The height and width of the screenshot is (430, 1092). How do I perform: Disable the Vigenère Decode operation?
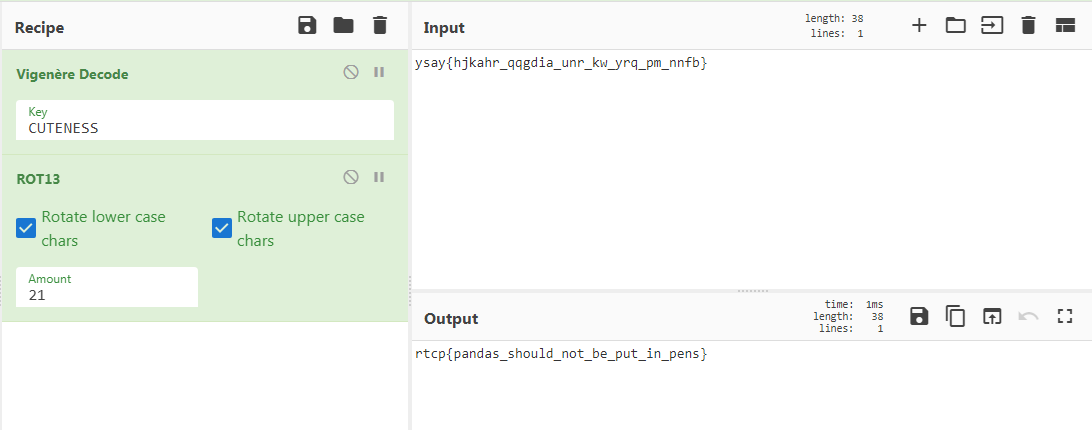point(351,72)
